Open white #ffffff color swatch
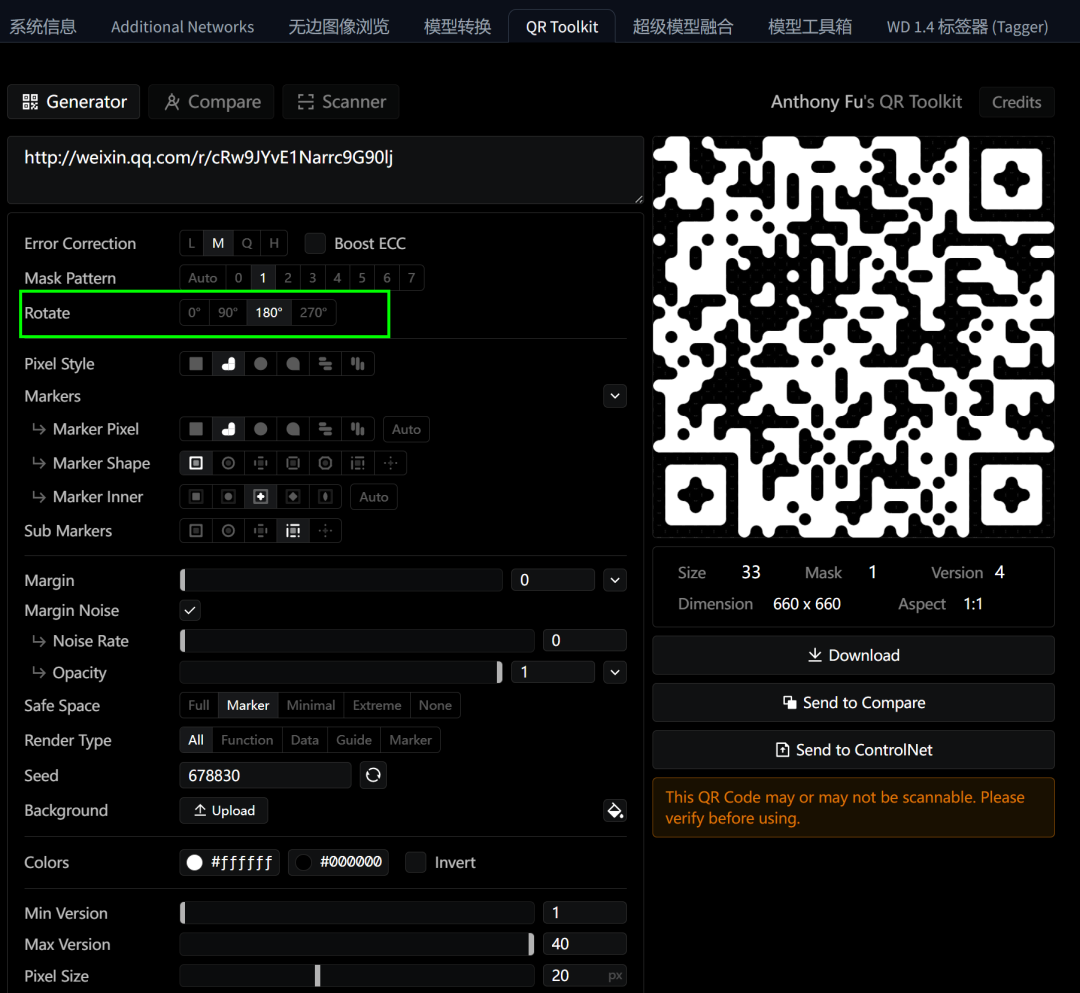This screenshot has height=993, width=1080. click(229, 862)
